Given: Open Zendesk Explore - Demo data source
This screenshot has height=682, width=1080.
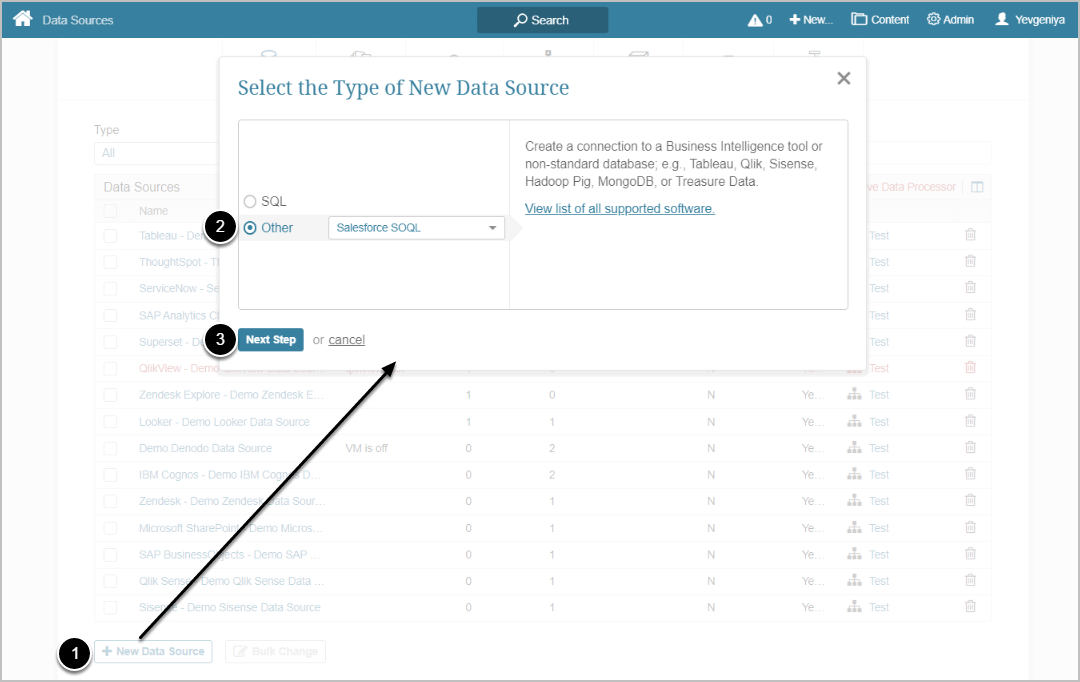Looking at the screenshot, I should pos(231,395).
